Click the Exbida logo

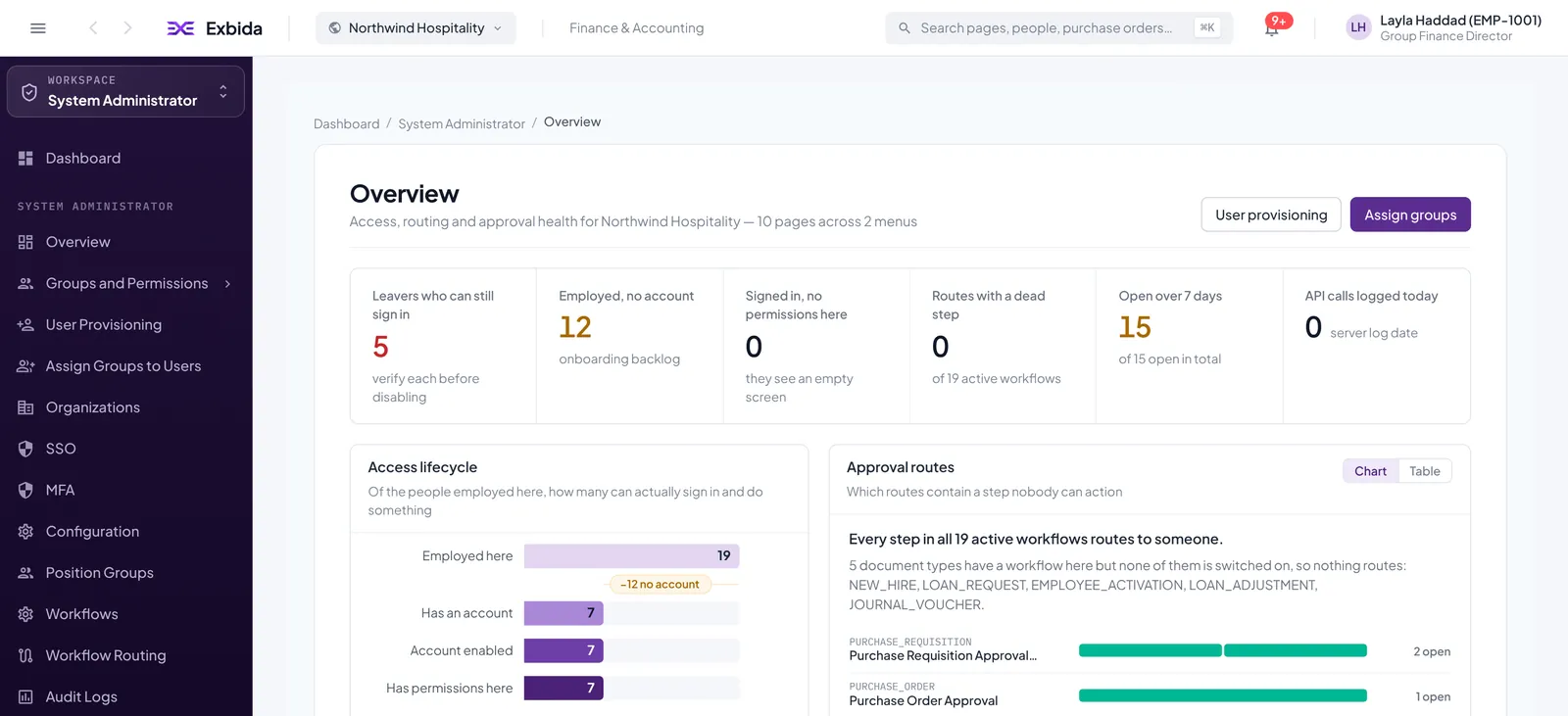215,28
